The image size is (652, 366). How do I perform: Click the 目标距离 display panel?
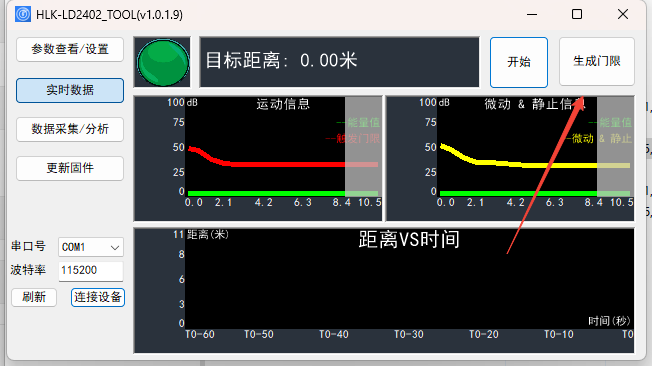339,62
